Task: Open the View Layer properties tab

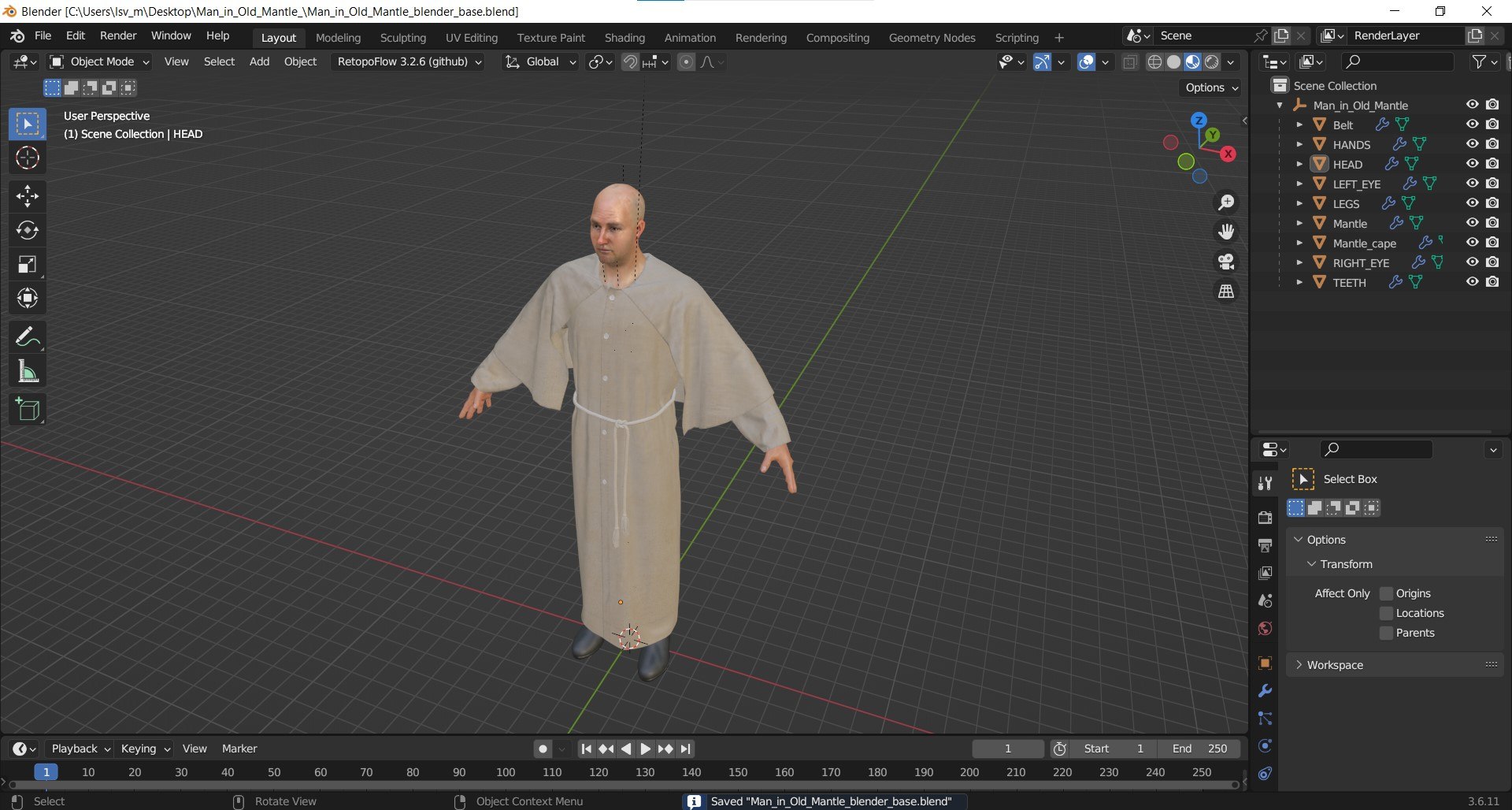Action: pyautogui.click(x=1265, y=573)
